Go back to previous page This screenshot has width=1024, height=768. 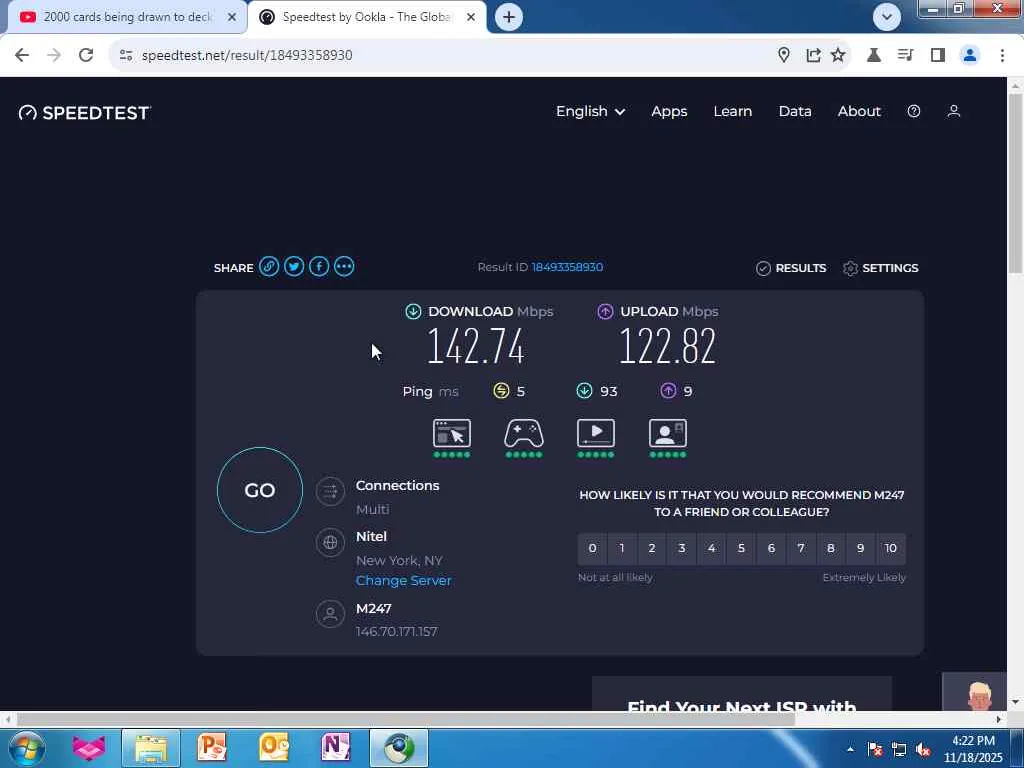point(22,55)
